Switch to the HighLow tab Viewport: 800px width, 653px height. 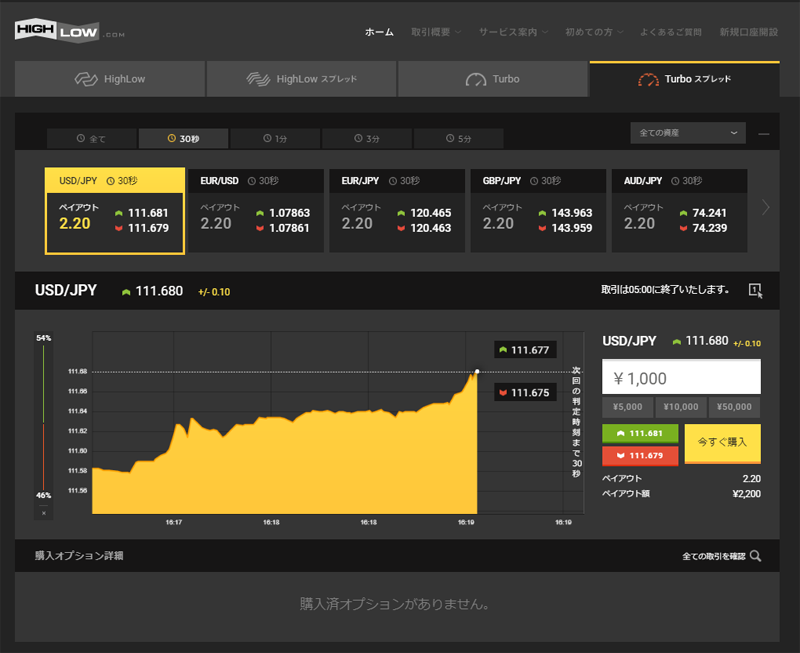point(110,79)
